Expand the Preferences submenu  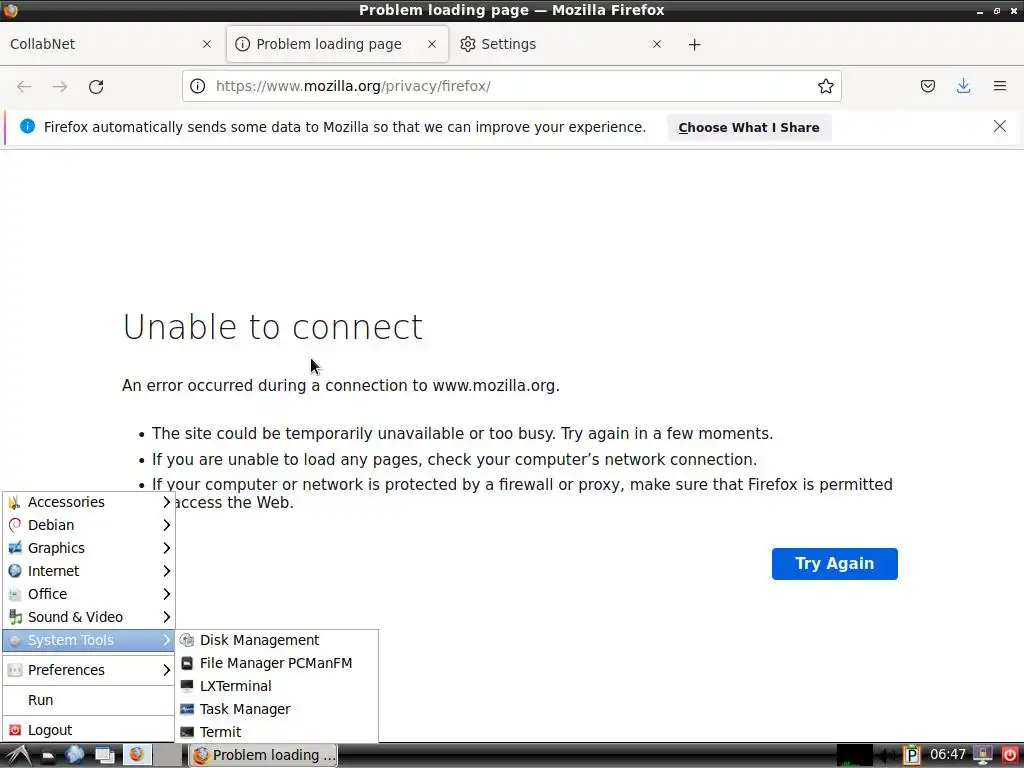tap(89, 670)
